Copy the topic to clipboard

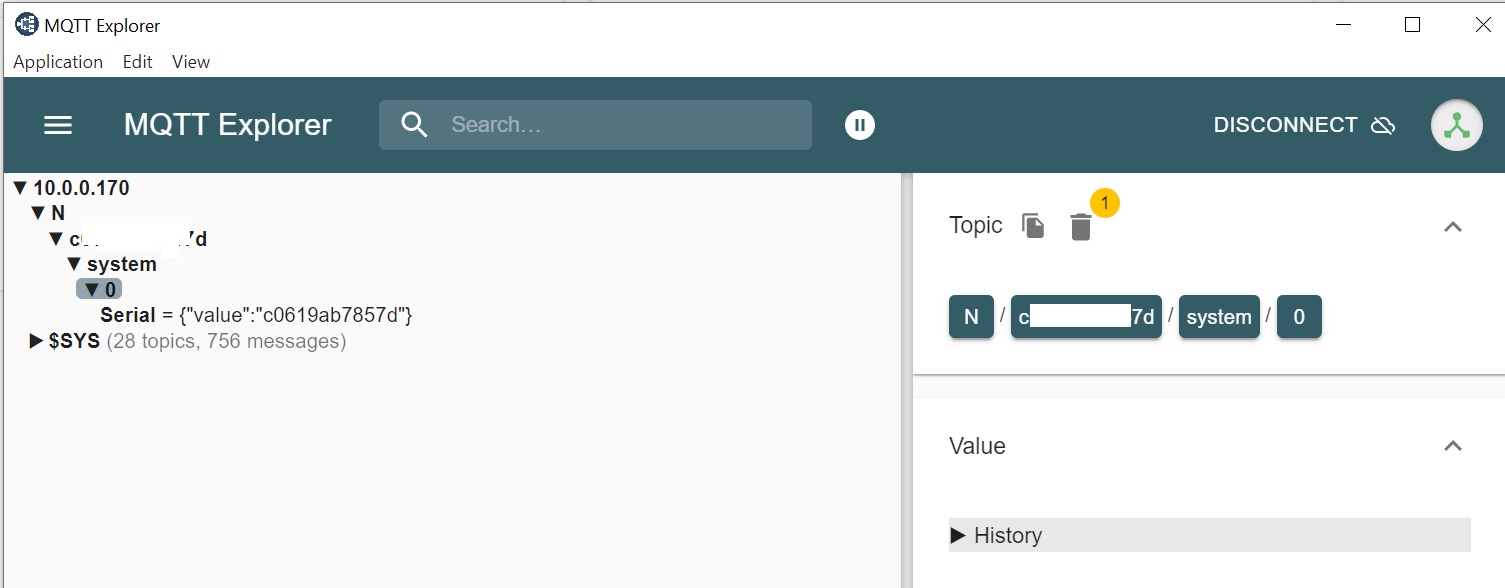click(x=1032, y=226)
